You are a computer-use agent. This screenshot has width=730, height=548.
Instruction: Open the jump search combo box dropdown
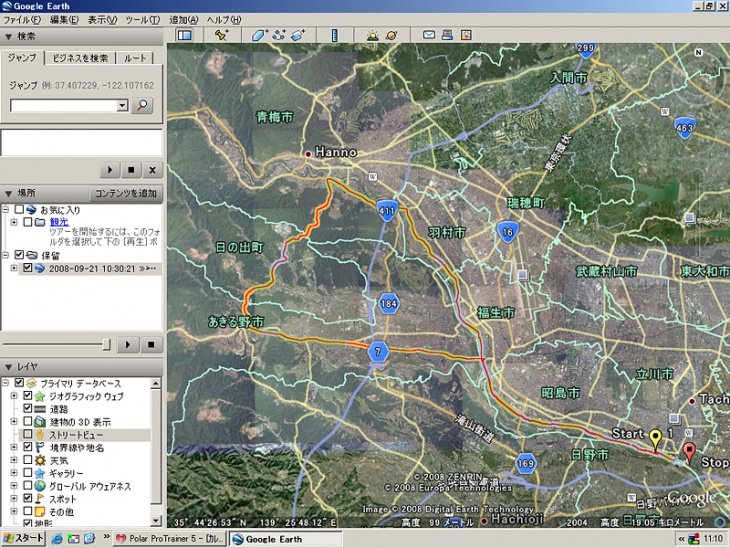click(122, 105)
